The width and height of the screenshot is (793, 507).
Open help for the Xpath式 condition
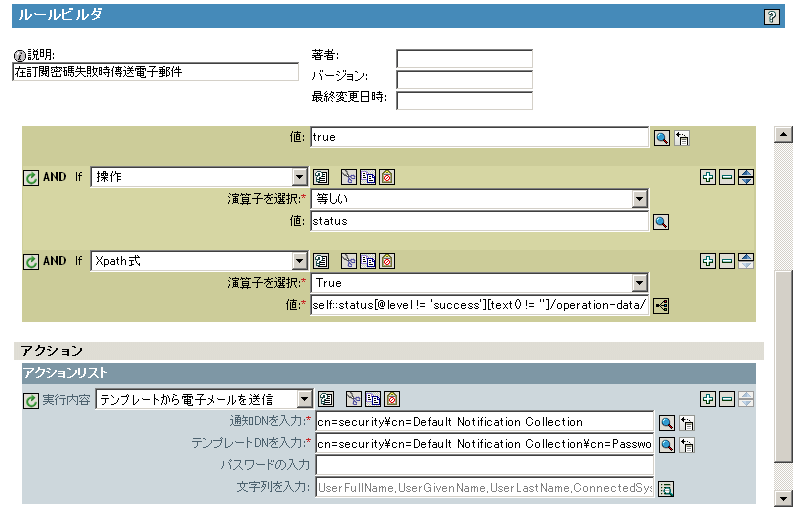pyautogui.click(x=321, y=261)
